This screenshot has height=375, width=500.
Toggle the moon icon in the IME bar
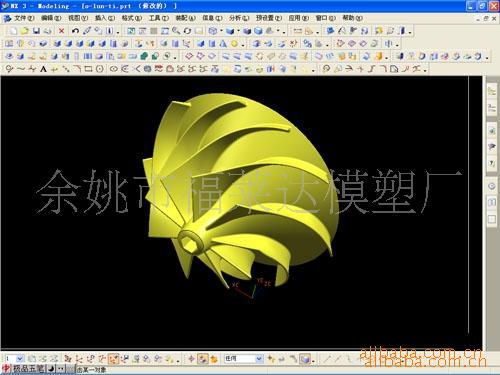(51, 369)
